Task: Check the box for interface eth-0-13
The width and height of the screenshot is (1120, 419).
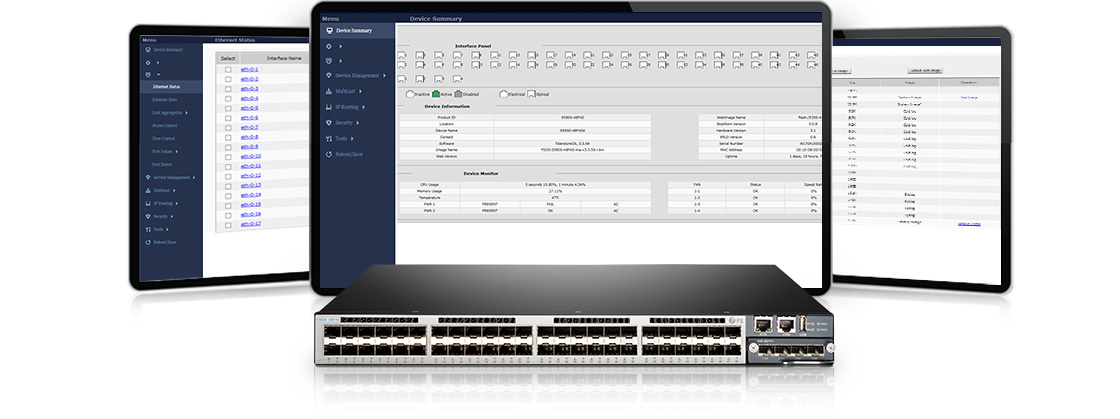Action: [228, 186]
